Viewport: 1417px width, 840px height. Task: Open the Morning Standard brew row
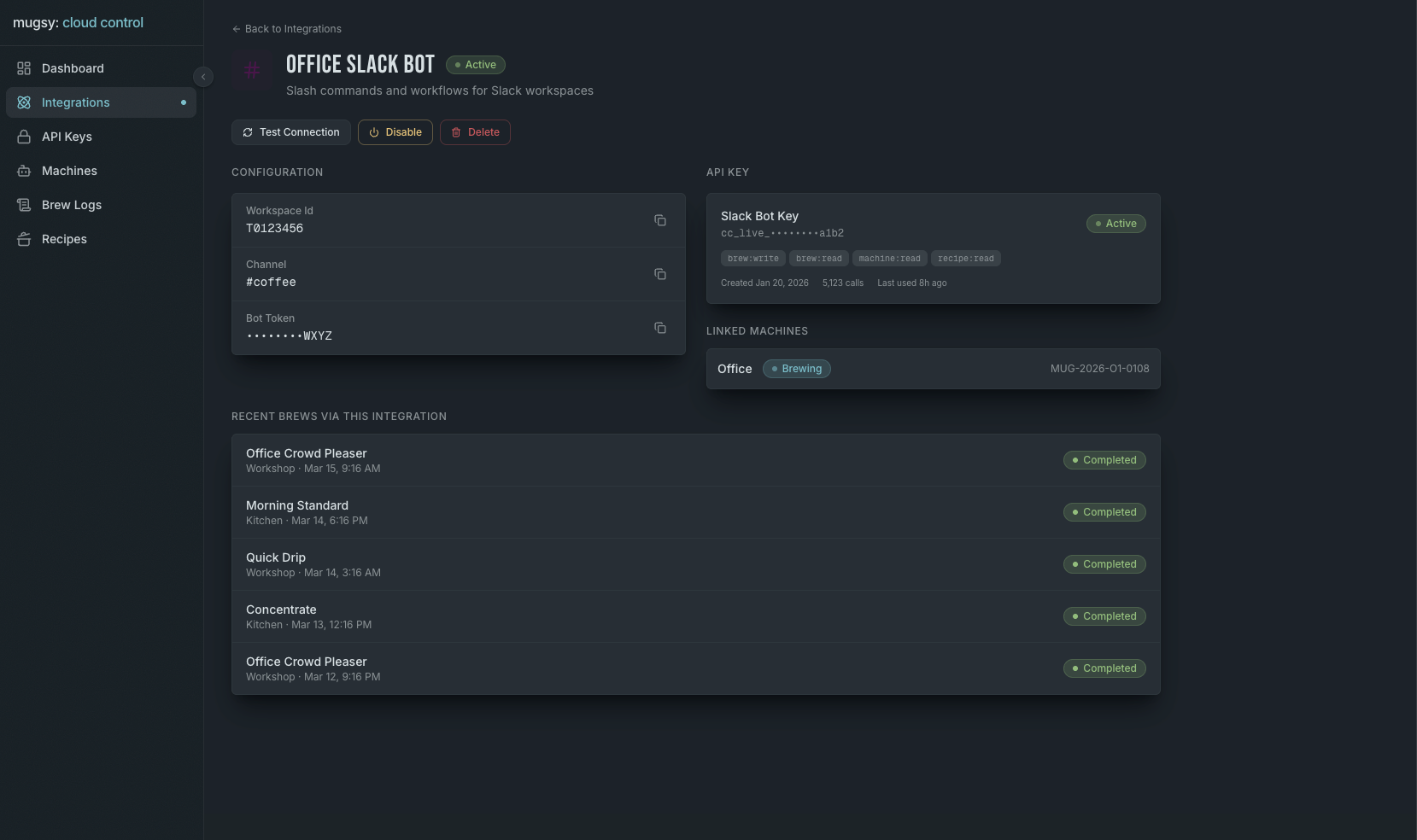click(695, 512)
